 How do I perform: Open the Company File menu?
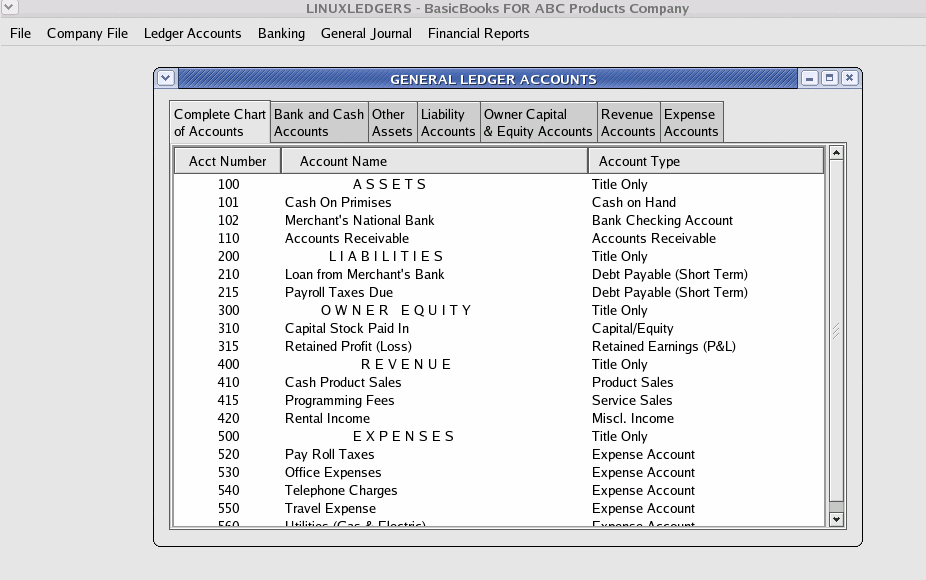pyautogui.click(x=87, y=33)
